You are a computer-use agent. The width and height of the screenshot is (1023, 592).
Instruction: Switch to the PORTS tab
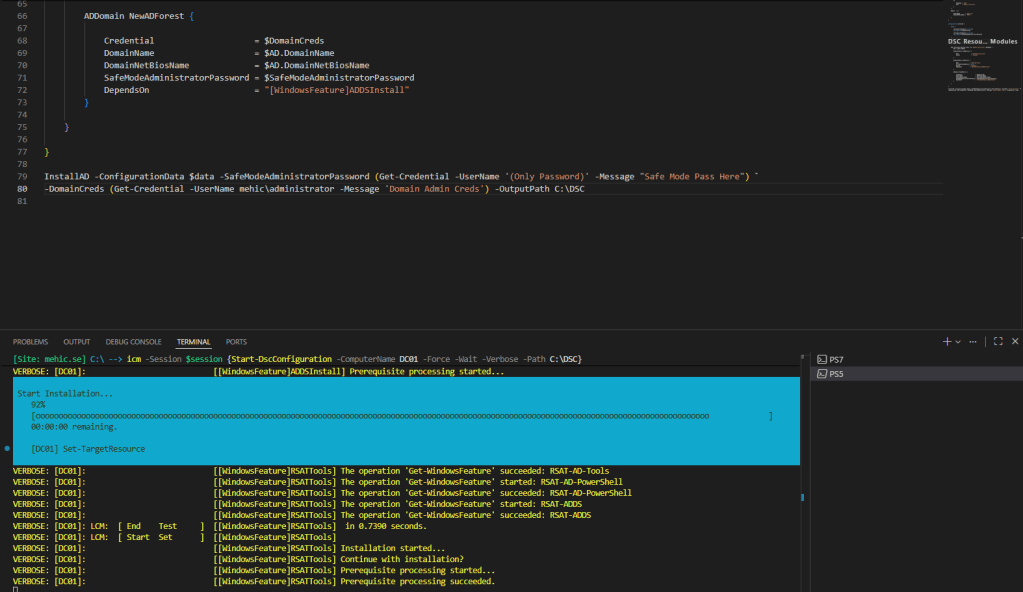236,342
